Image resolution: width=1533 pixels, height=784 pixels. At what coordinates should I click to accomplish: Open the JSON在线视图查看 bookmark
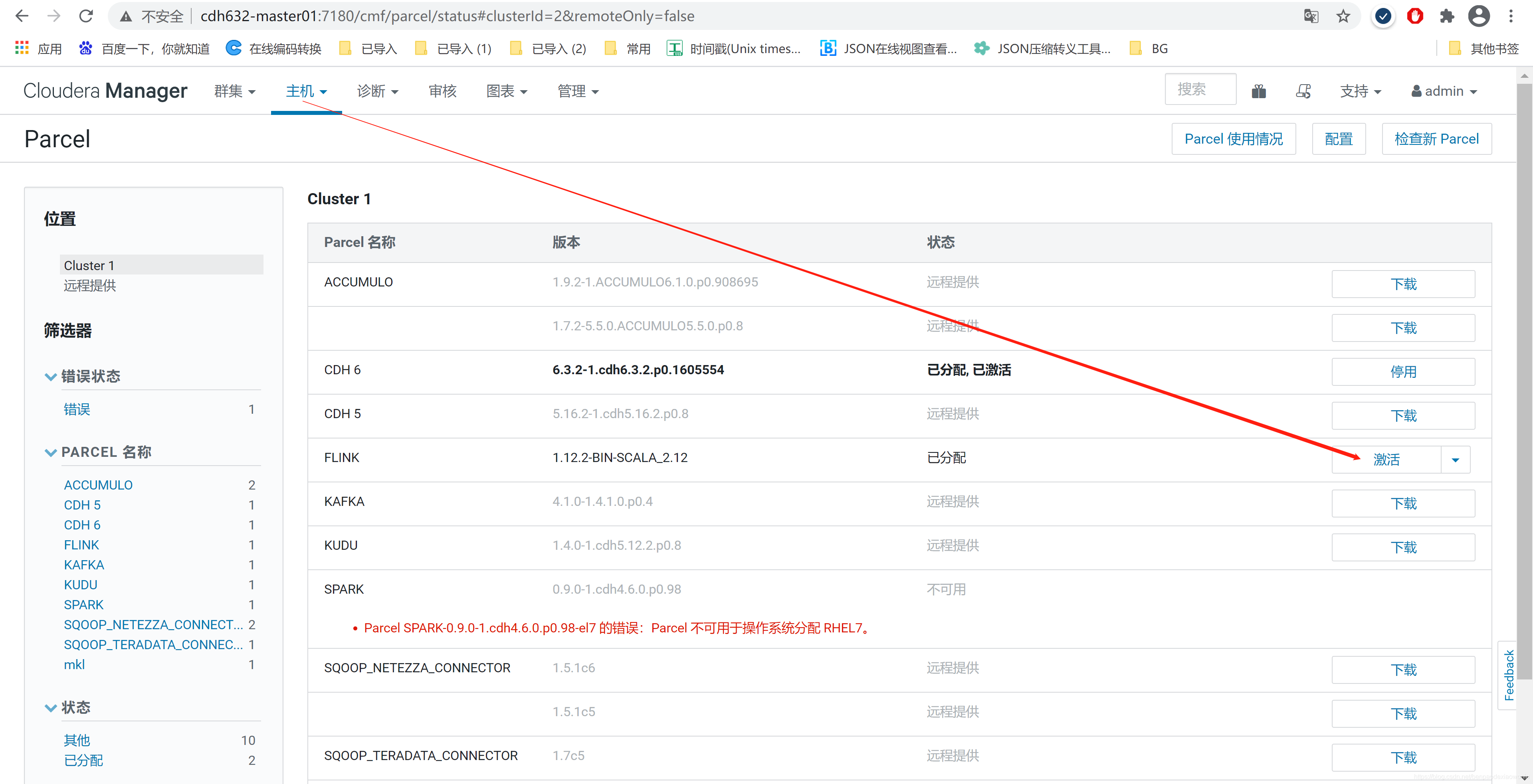tap(888, 48)
